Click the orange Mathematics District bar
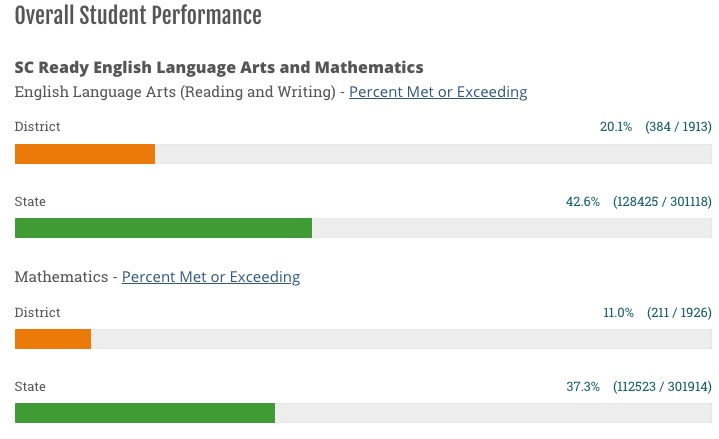 point(53,339)
